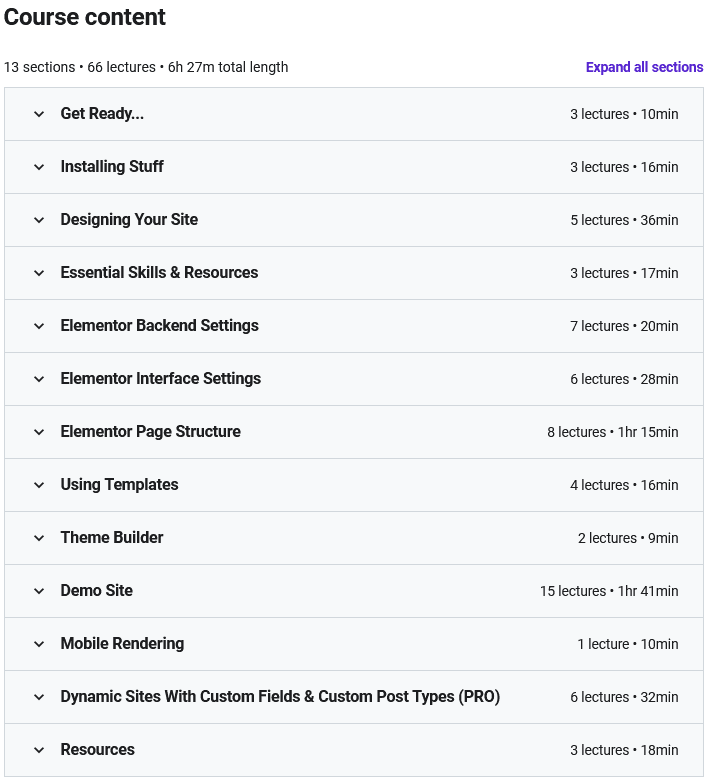Expand the Theme Builder section
Image resolution: width=709 pixels, height=782 pixels.
coord(112,538)
